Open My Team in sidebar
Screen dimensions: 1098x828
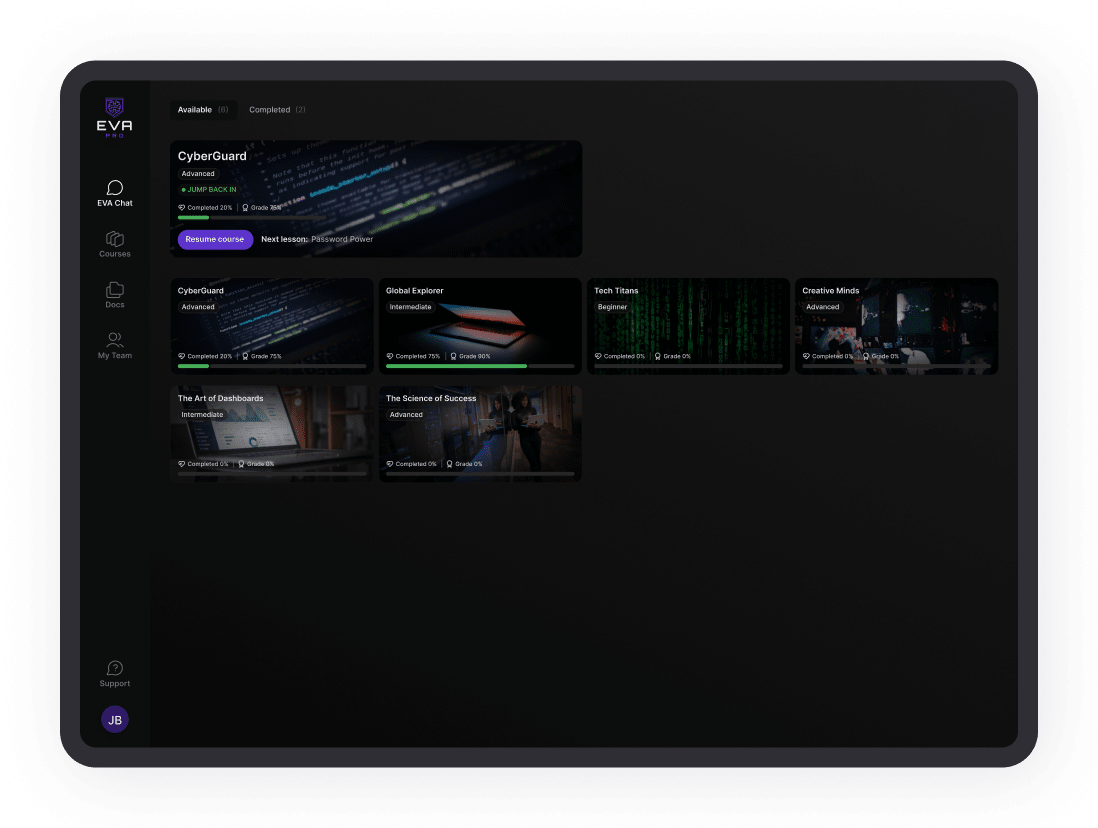point(115,346)
